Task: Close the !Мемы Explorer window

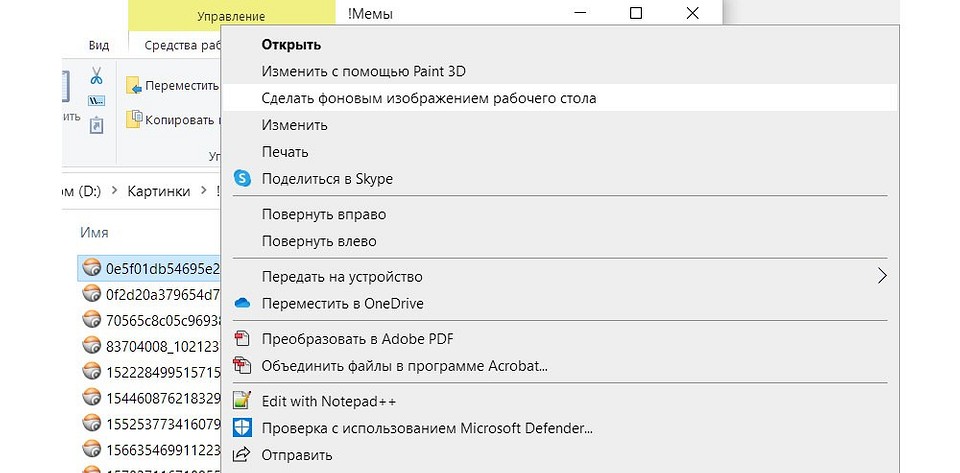Action: click(692, 13)
